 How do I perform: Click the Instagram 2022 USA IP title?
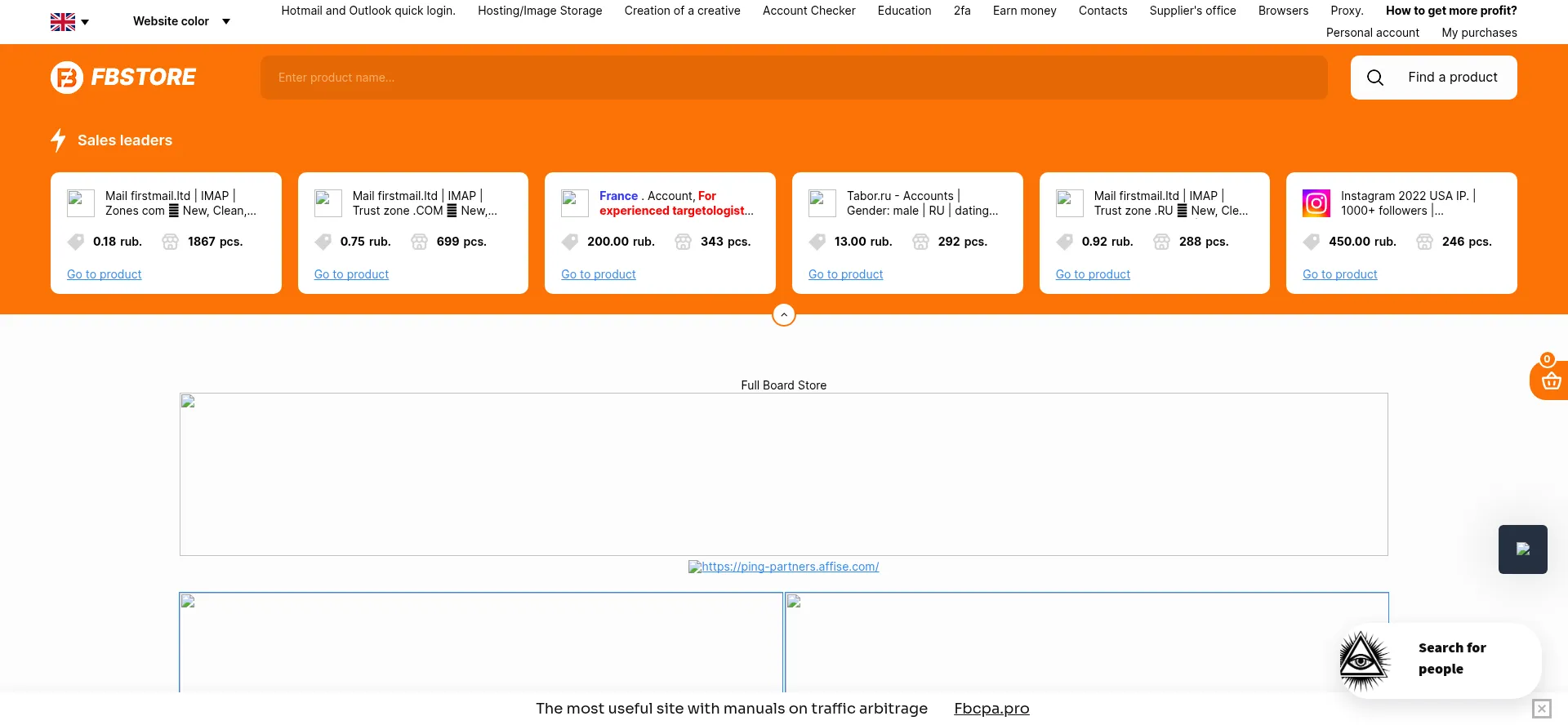pyautogui.click(x=1409, y=203)
